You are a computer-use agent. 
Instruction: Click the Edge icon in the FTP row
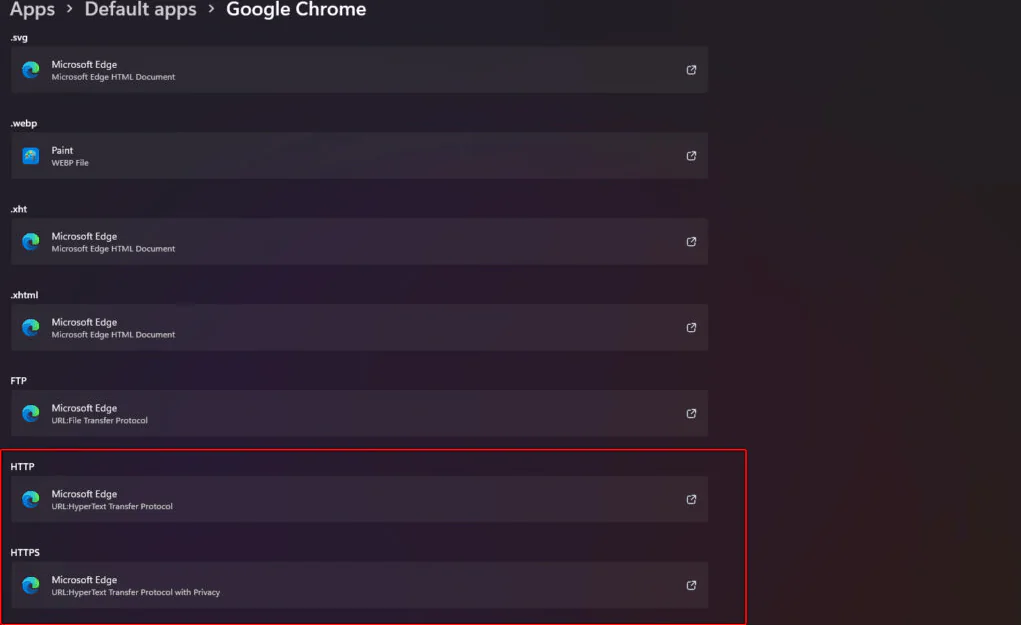tap(31, 414)
